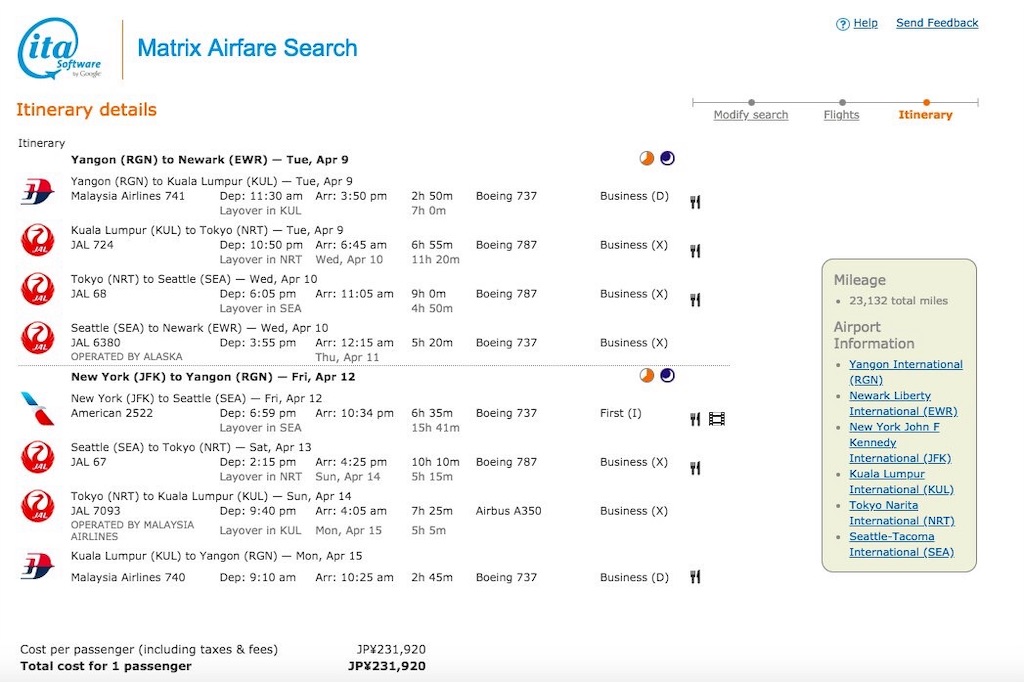
Task: Open Kuala Lumpur International (KUL) link
Action: [901, 481]
